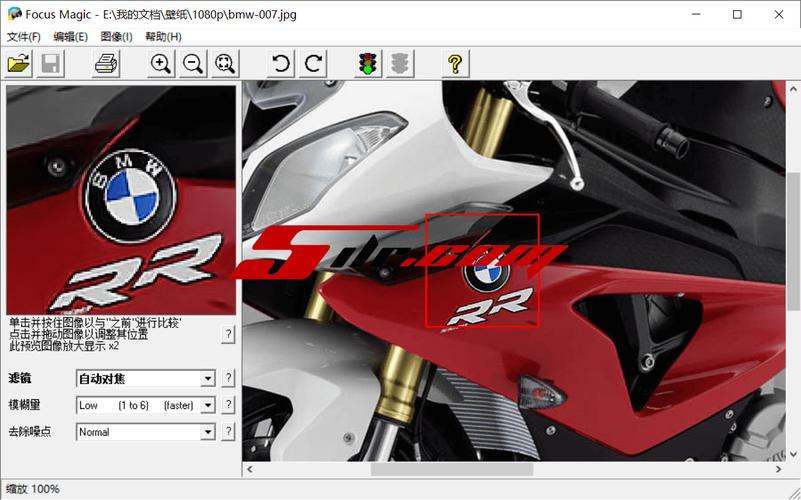The image size is (801, 500).
Task: Fit image to window with zoom-fit icon
Action: click(x=225, y=64)
